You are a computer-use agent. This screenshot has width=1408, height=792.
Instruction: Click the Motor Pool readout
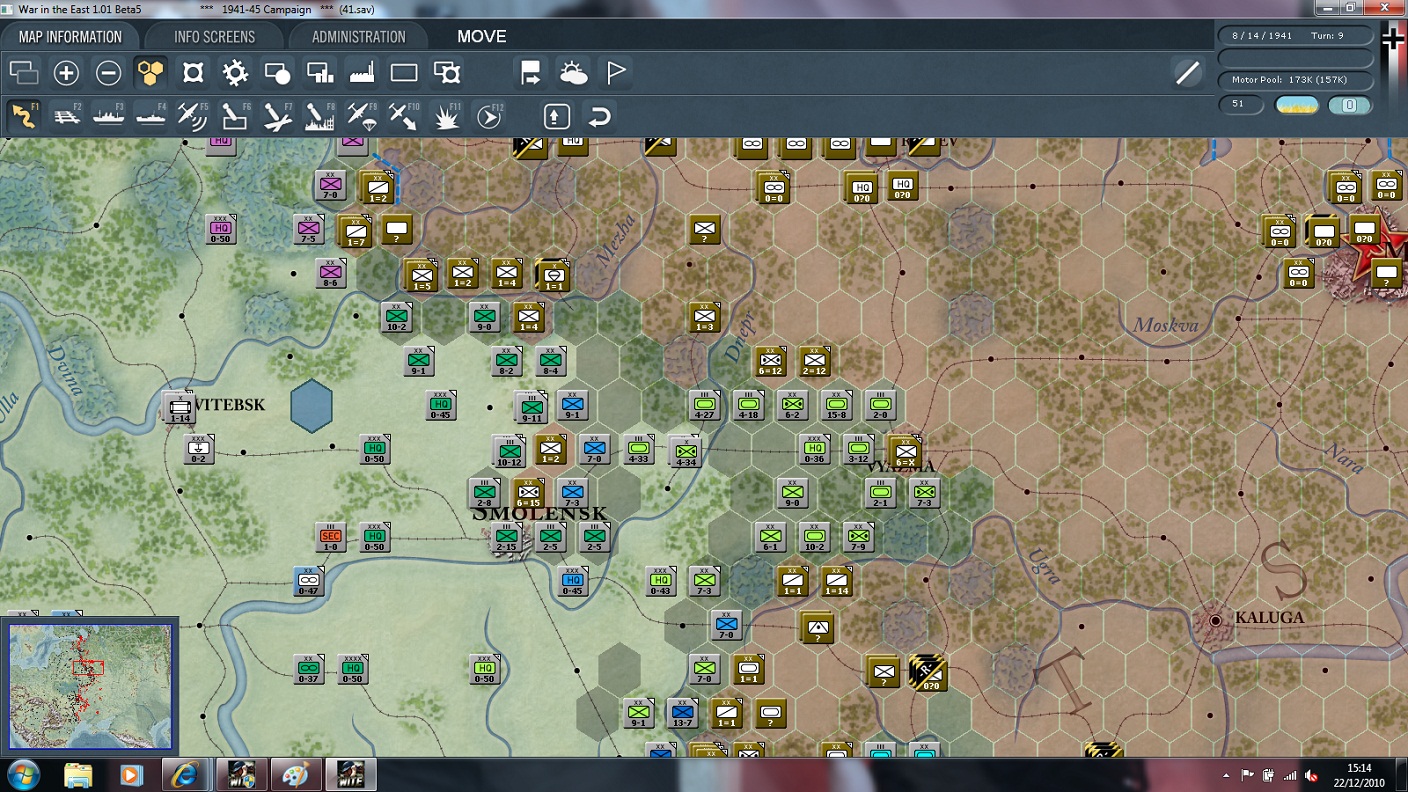coord(1295,80)
